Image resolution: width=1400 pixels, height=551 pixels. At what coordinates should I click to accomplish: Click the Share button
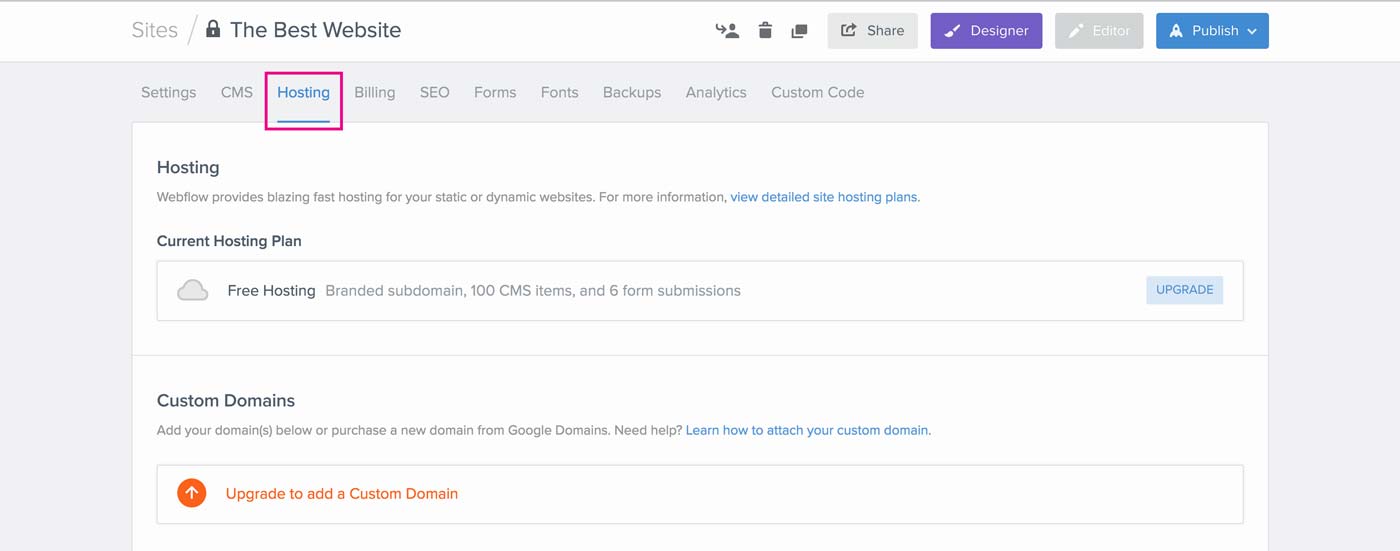tap(872, 31)
